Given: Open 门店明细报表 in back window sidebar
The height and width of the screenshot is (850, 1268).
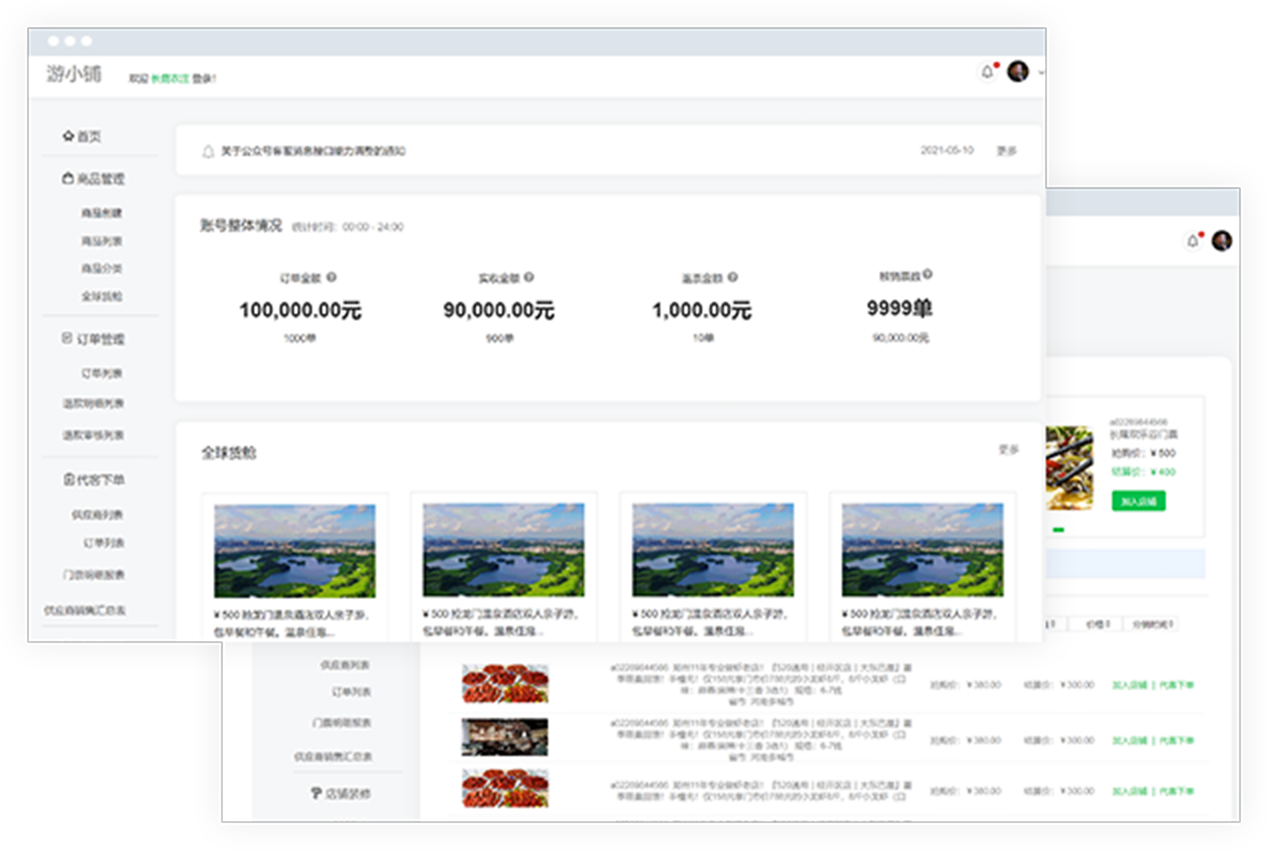Looking at the screenshot, I should pyautogui.click(x=341, y=722).
